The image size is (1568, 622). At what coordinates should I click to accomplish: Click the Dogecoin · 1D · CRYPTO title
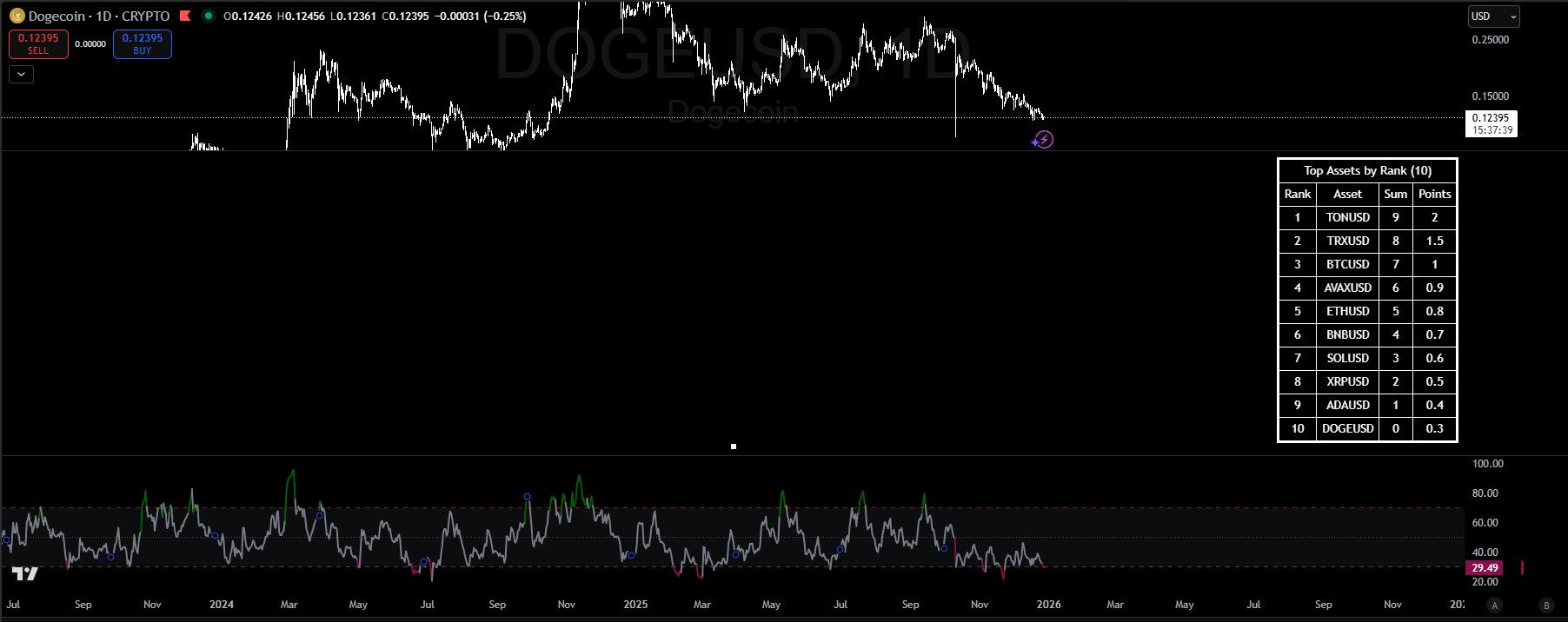tap(99, 16)
